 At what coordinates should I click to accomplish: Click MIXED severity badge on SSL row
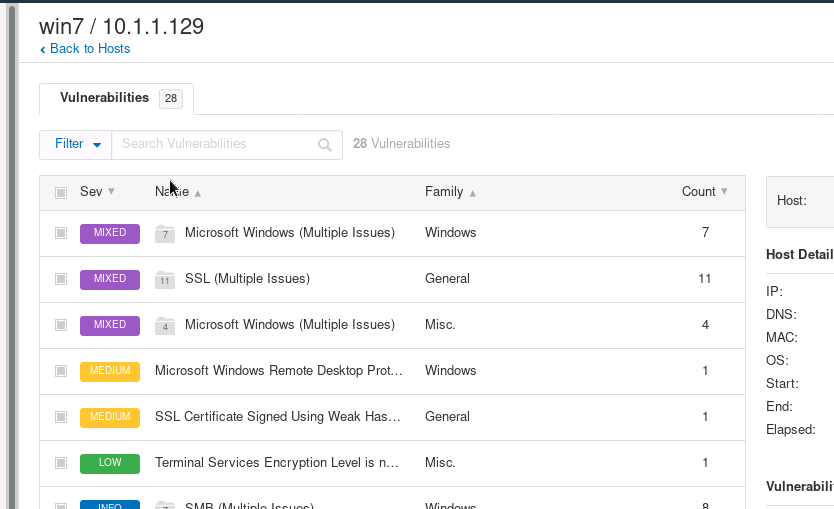(x=110, y=279)
